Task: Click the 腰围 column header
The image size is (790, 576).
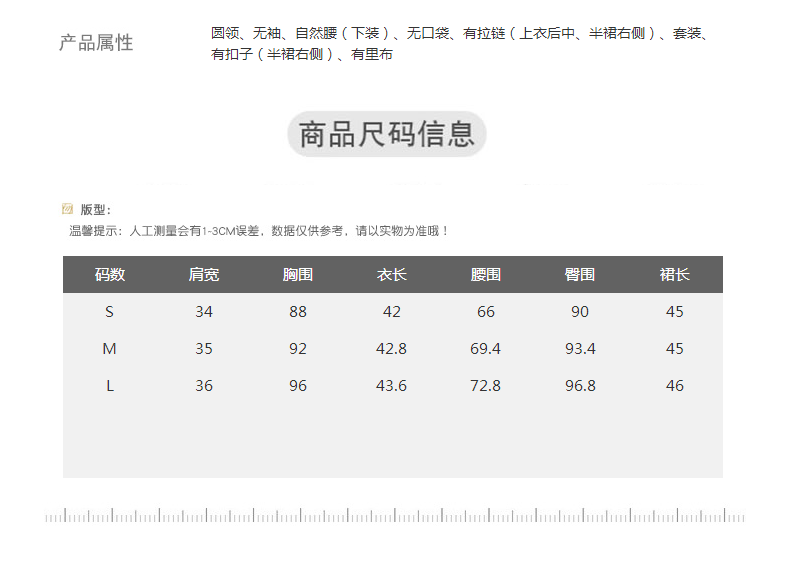Action: click(486, 275)
